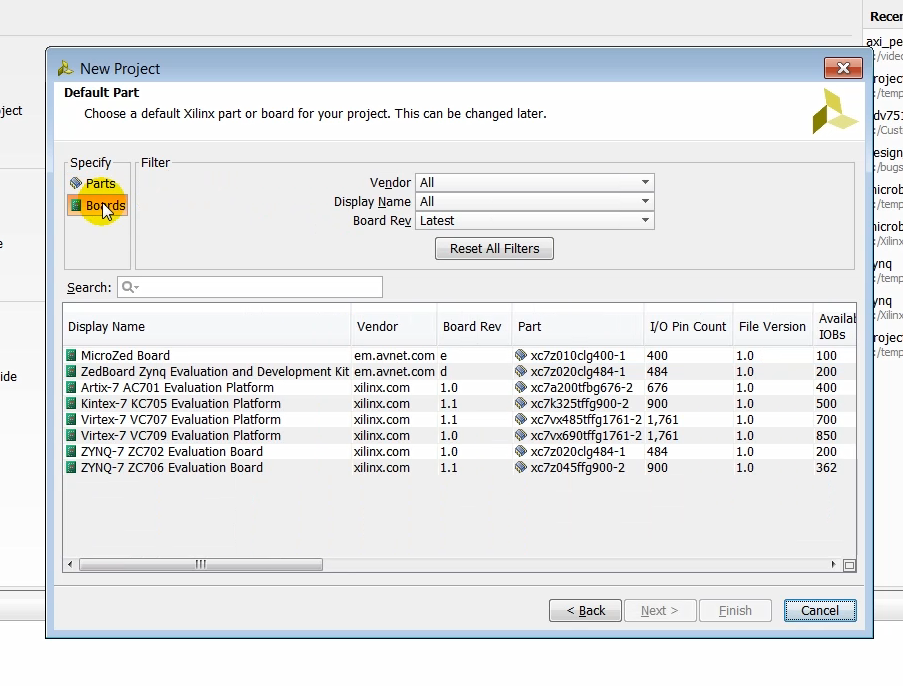Open the Board Rev dropdown
The width and height of the screenshot is (903, 686).
(535, 221)
